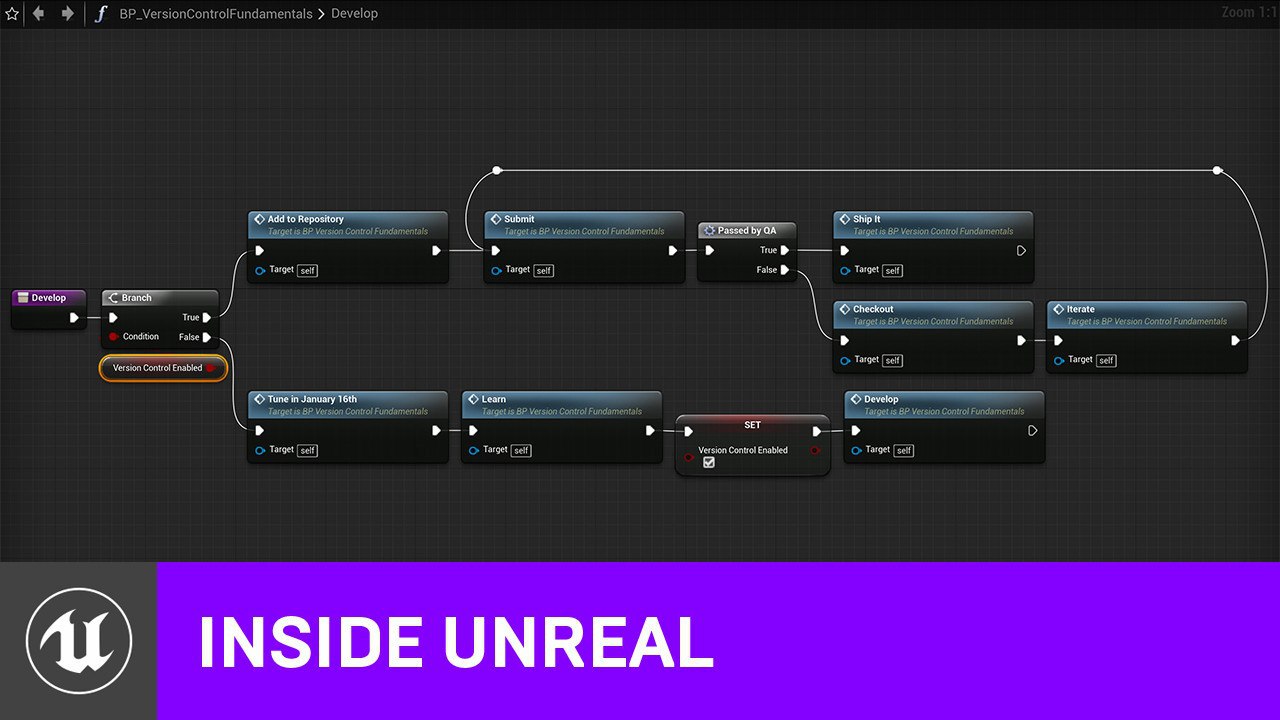Image resolution: width=1280 pixels, height=720 pixels.
Task: Toggle Version Control Enabled checkbox in SET node
Action: pos(709,462)
